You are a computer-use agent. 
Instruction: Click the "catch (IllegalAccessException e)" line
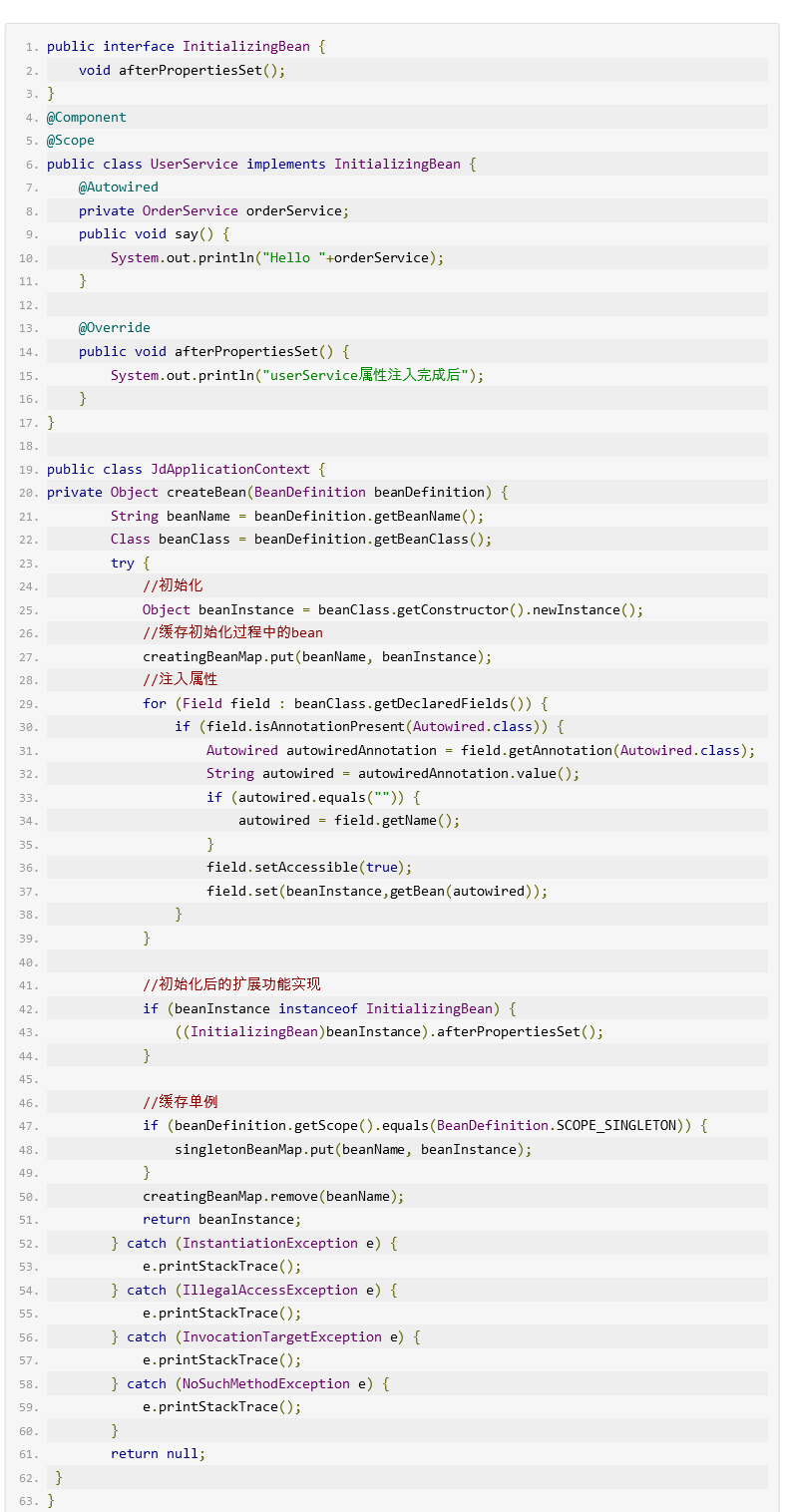[x=254, y=1290]
